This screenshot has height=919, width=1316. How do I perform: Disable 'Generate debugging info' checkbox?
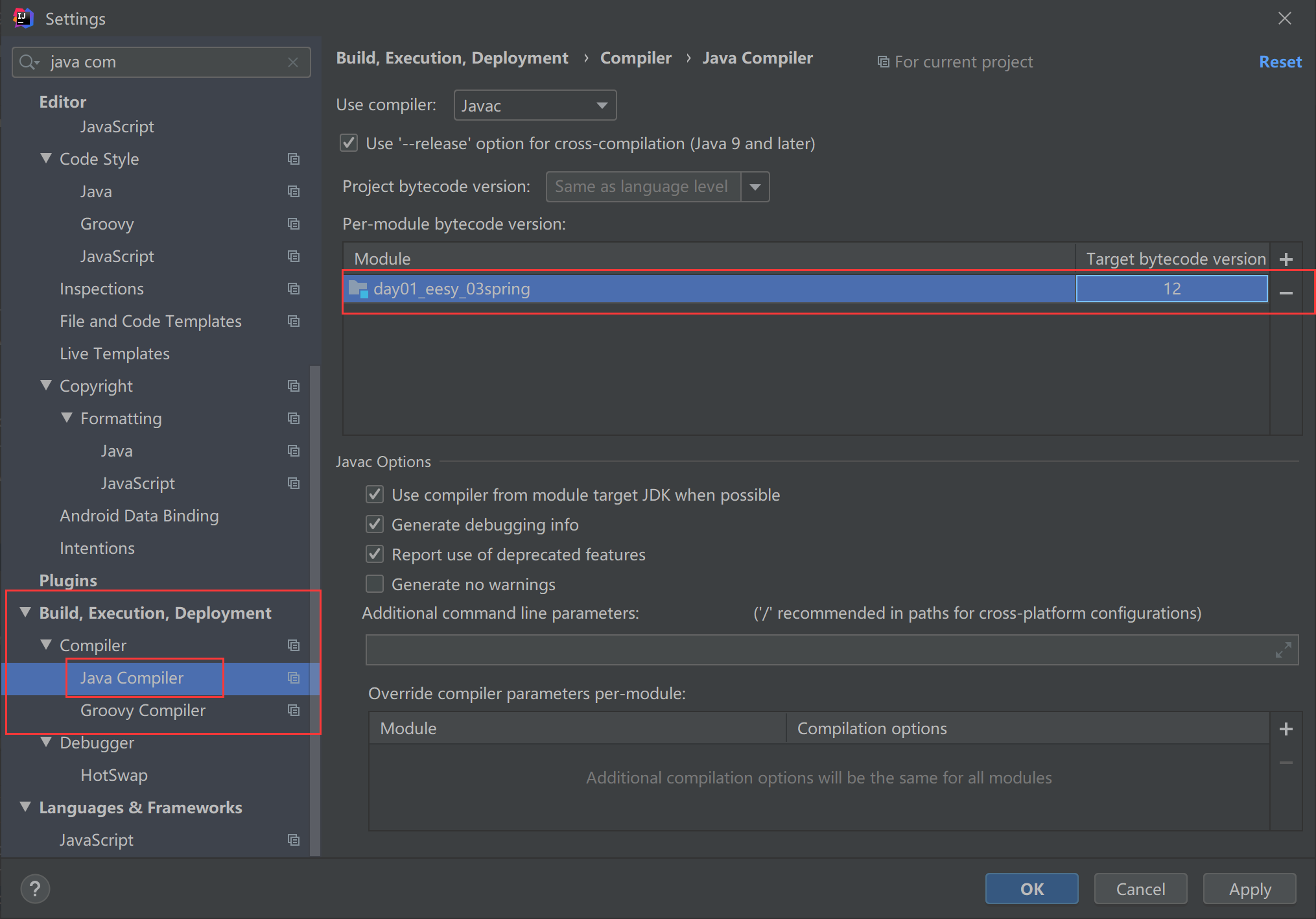[x=375, y=524]
